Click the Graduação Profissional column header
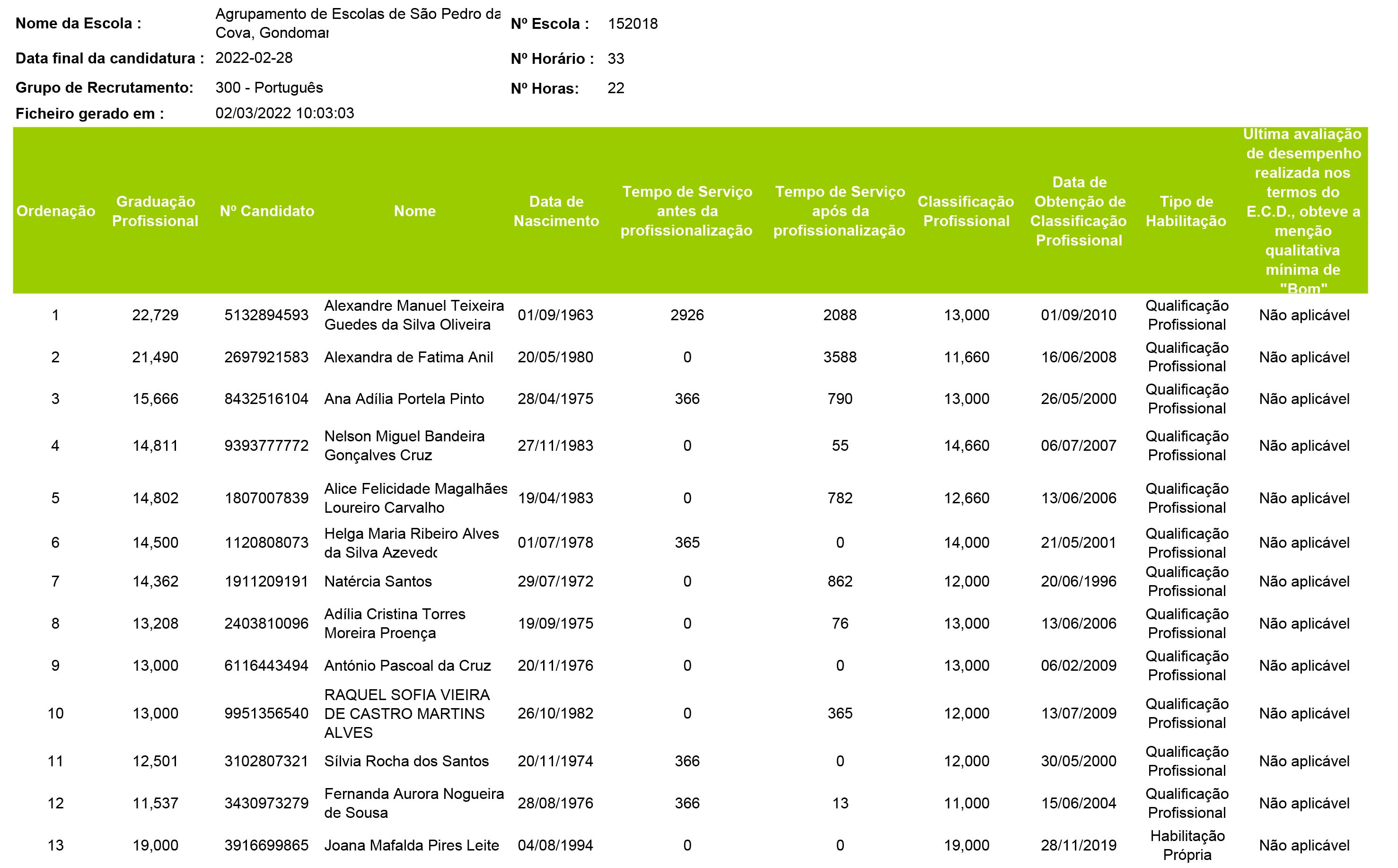Viewport: 1398px width, 868px height. point(155,211)
